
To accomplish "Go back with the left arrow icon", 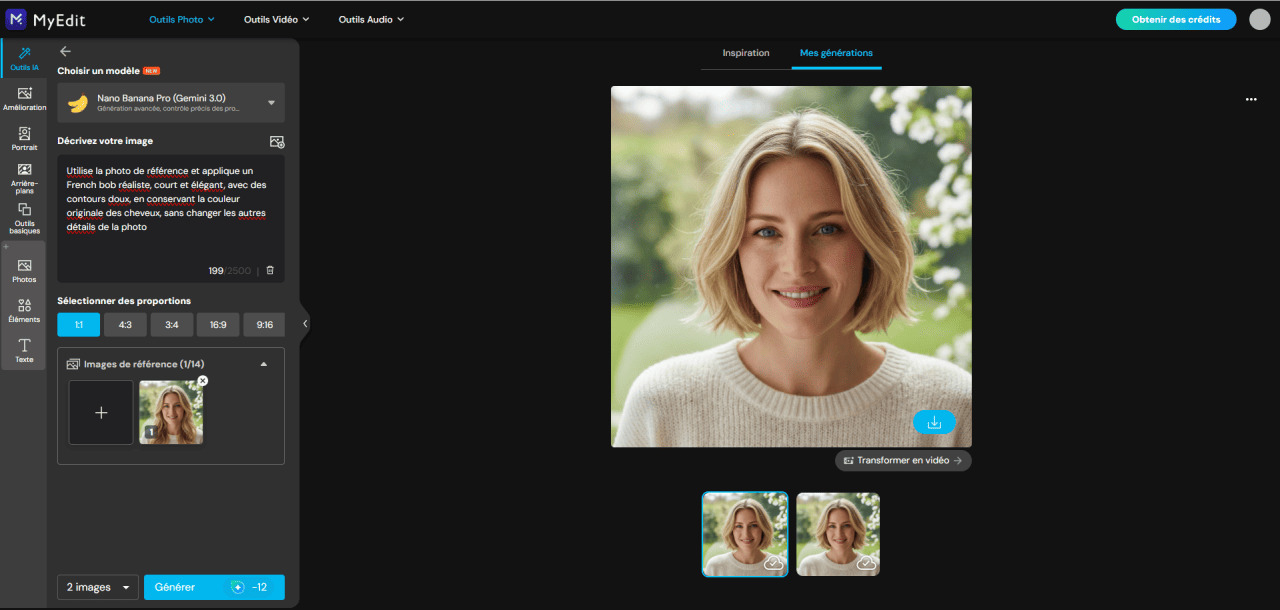I will 65,51.
